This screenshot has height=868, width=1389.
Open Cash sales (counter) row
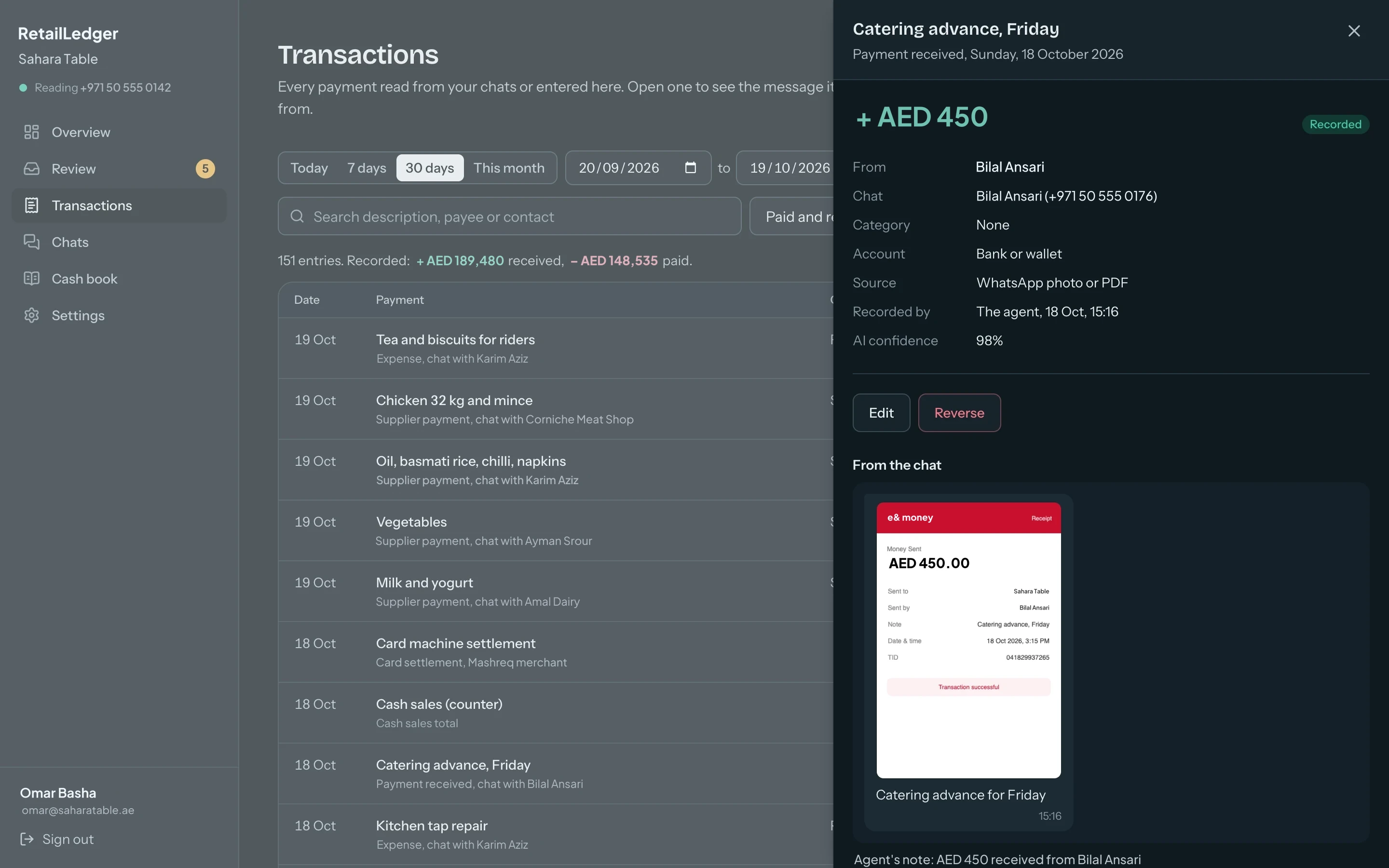[x=556, y=713]
